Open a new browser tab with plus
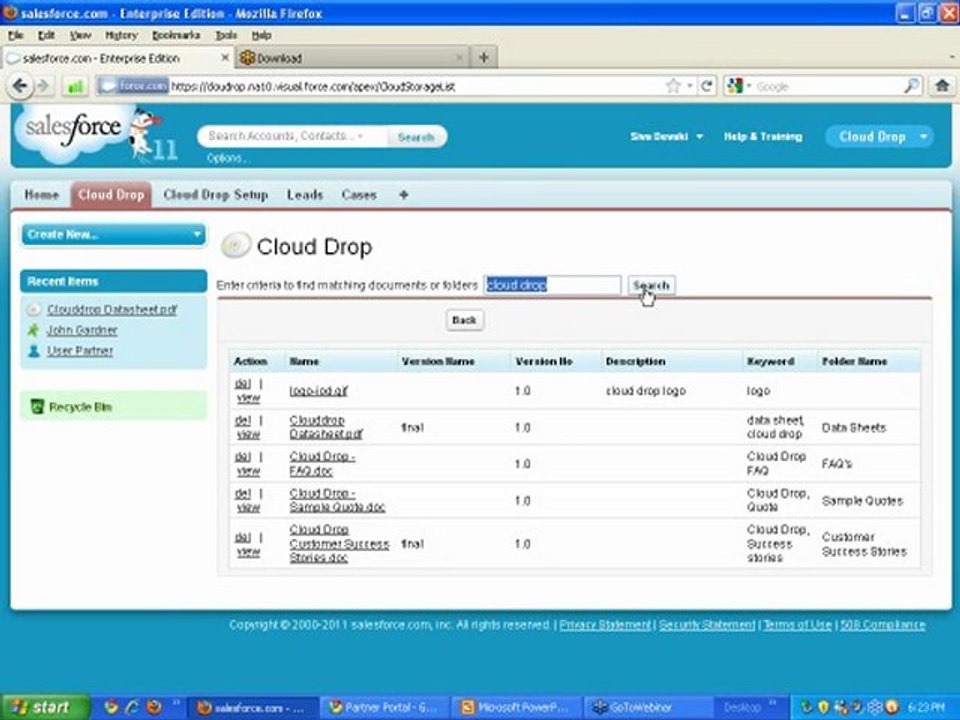The width and height of the screenshot is (960, 720). 484,58
